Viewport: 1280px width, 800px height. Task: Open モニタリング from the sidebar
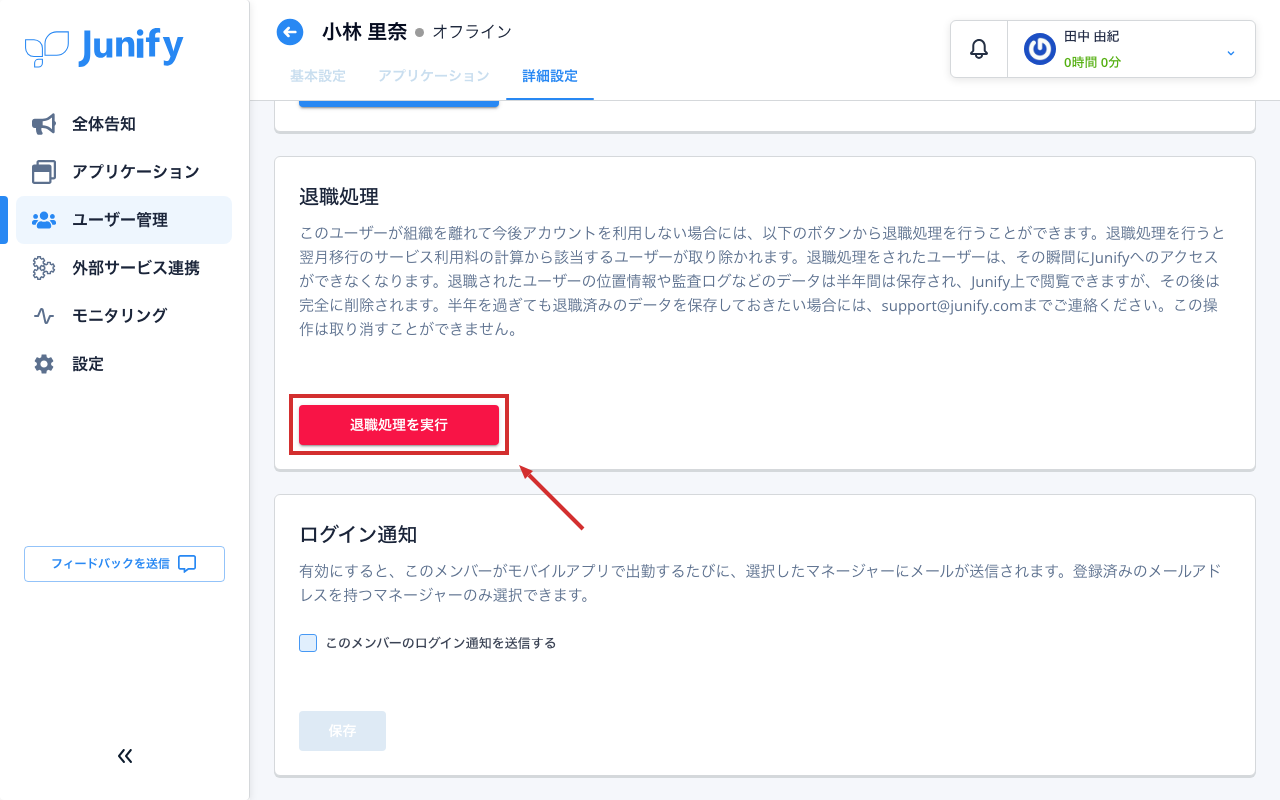[x=124, y=316]
